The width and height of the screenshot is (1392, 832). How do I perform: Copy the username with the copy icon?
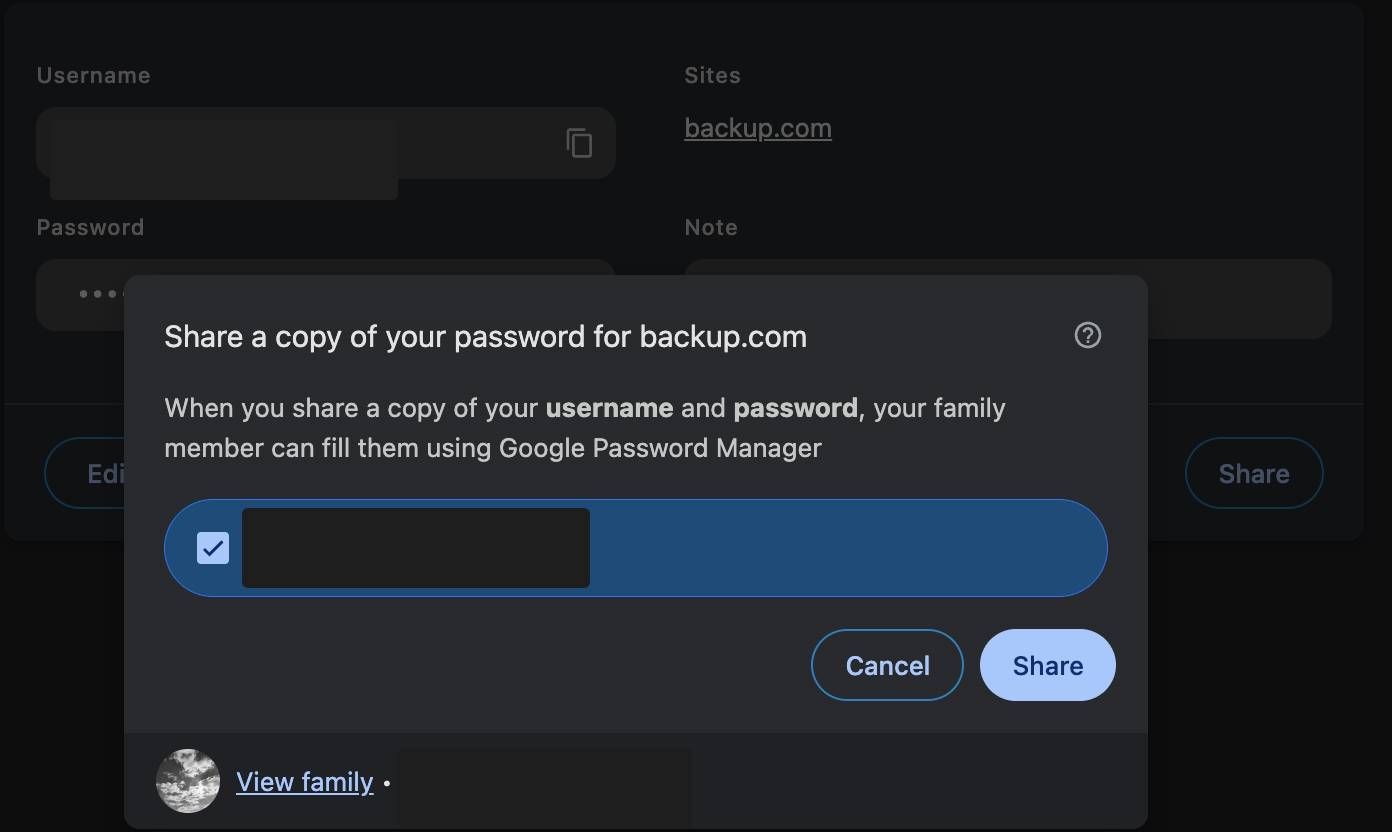tap(579, 143)
